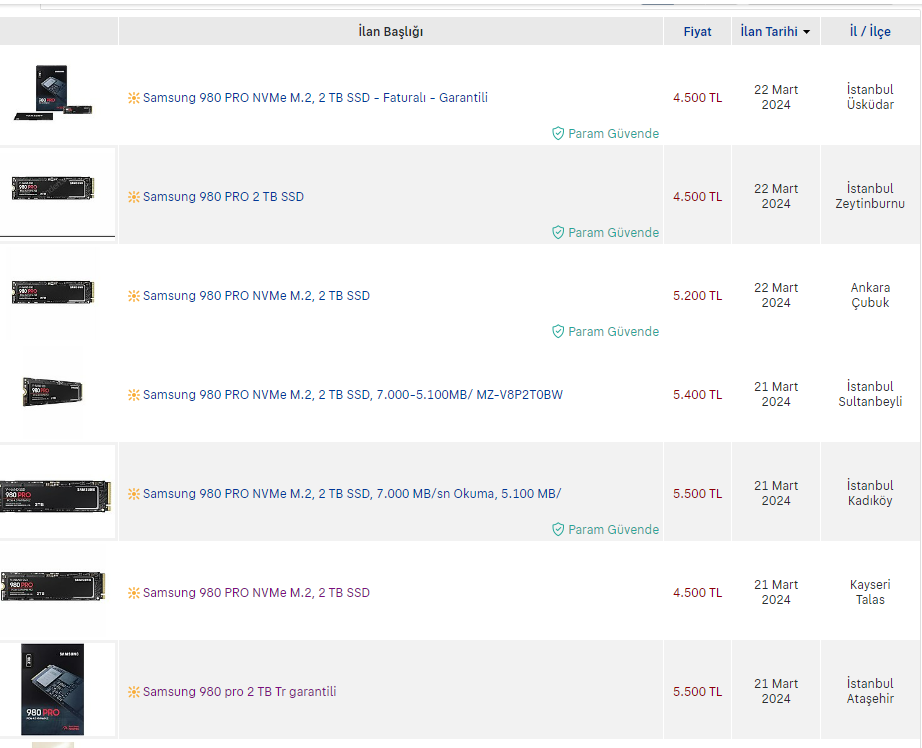Image resolution: width=922 pixels, height=748 pixels.
Task: Open the listing title containing MZ-V8P2T0BW
Action: pyautogui.click(x=352, y=395)
